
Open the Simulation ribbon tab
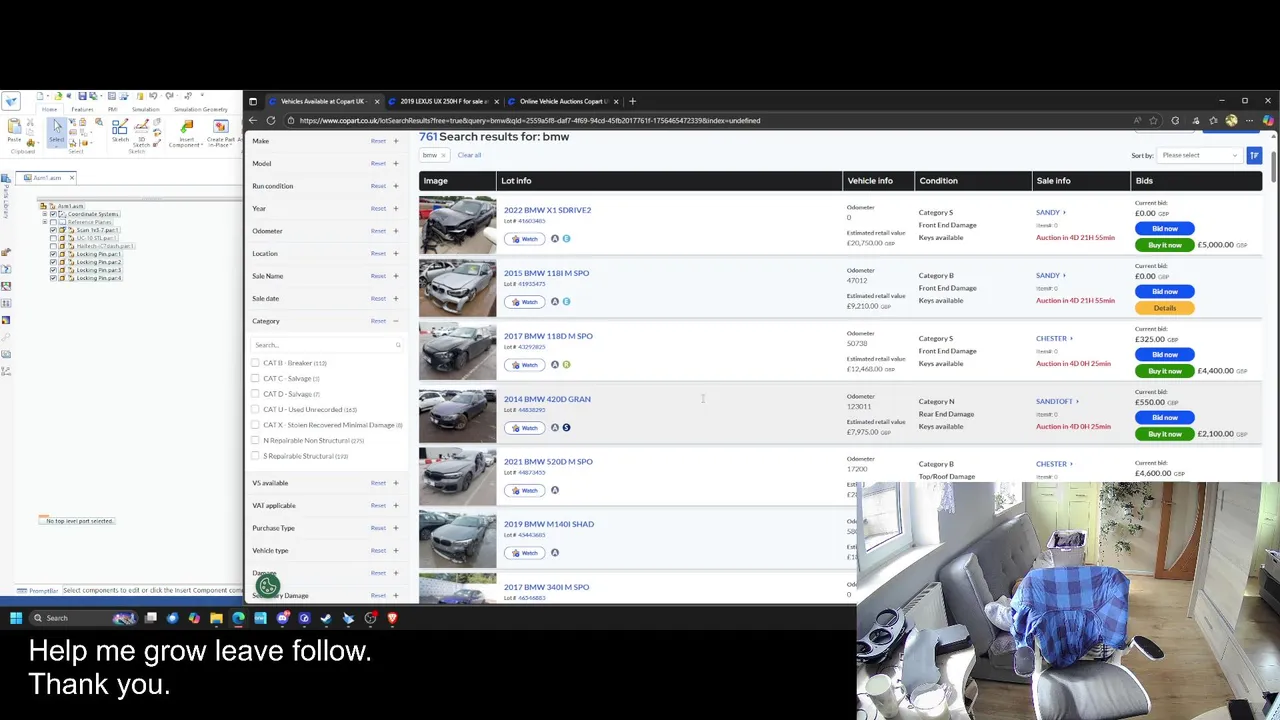pyautogui.click(x=146, y=109)
